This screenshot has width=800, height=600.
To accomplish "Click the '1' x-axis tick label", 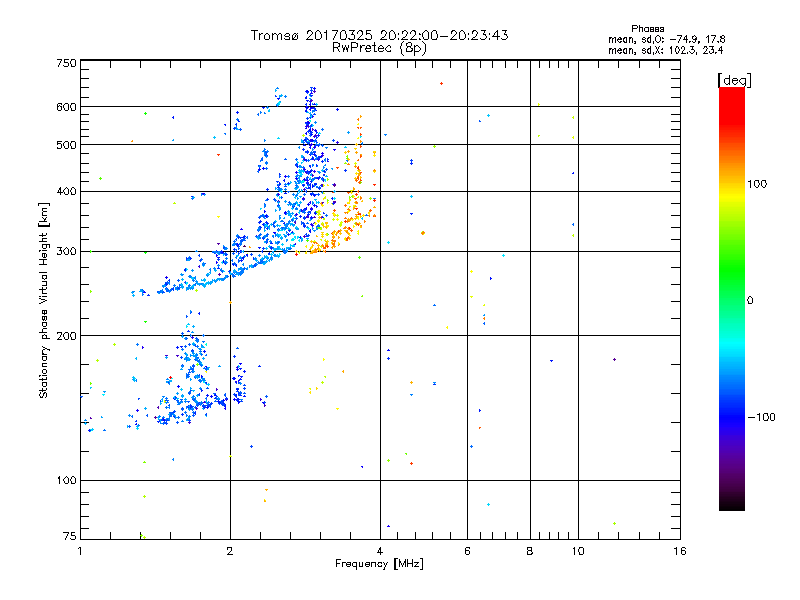I will click(x=80, y=551).
